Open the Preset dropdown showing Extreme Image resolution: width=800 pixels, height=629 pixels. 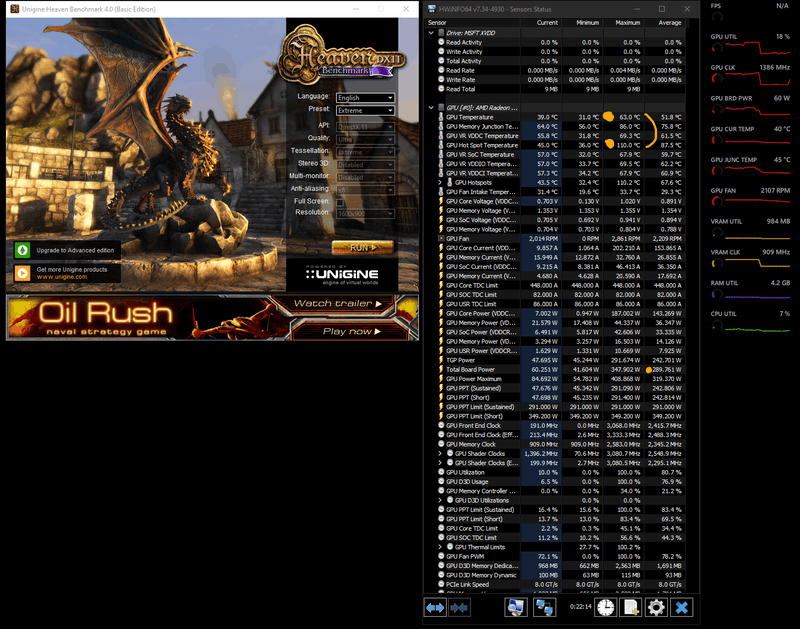(x=365, y=110)
